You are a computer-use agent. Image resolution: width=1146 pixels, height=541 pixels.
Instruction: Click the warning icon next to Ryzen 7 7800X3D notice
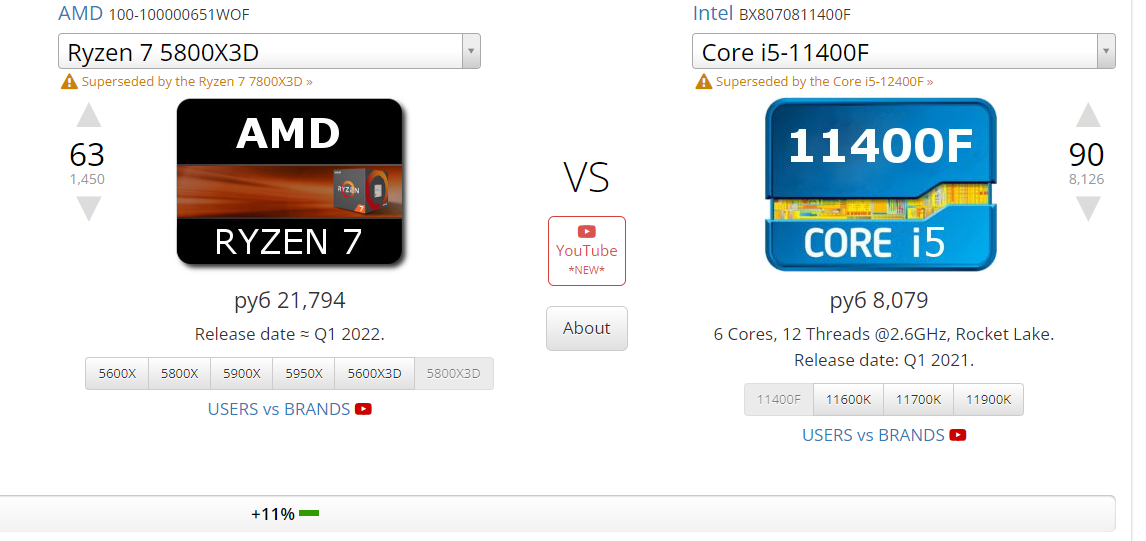(x=69, y=82)
